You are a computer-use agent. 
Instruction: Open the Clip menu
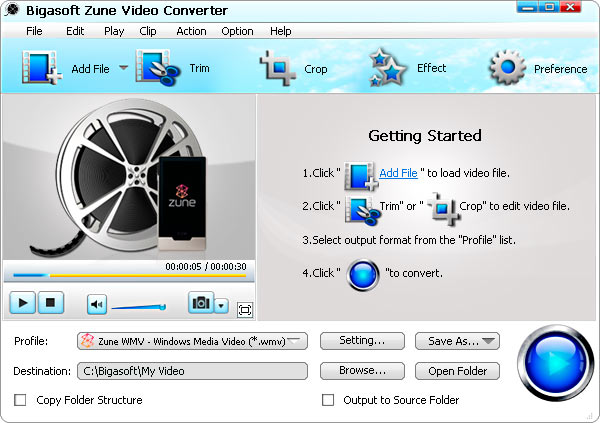(x=148, y=31)
